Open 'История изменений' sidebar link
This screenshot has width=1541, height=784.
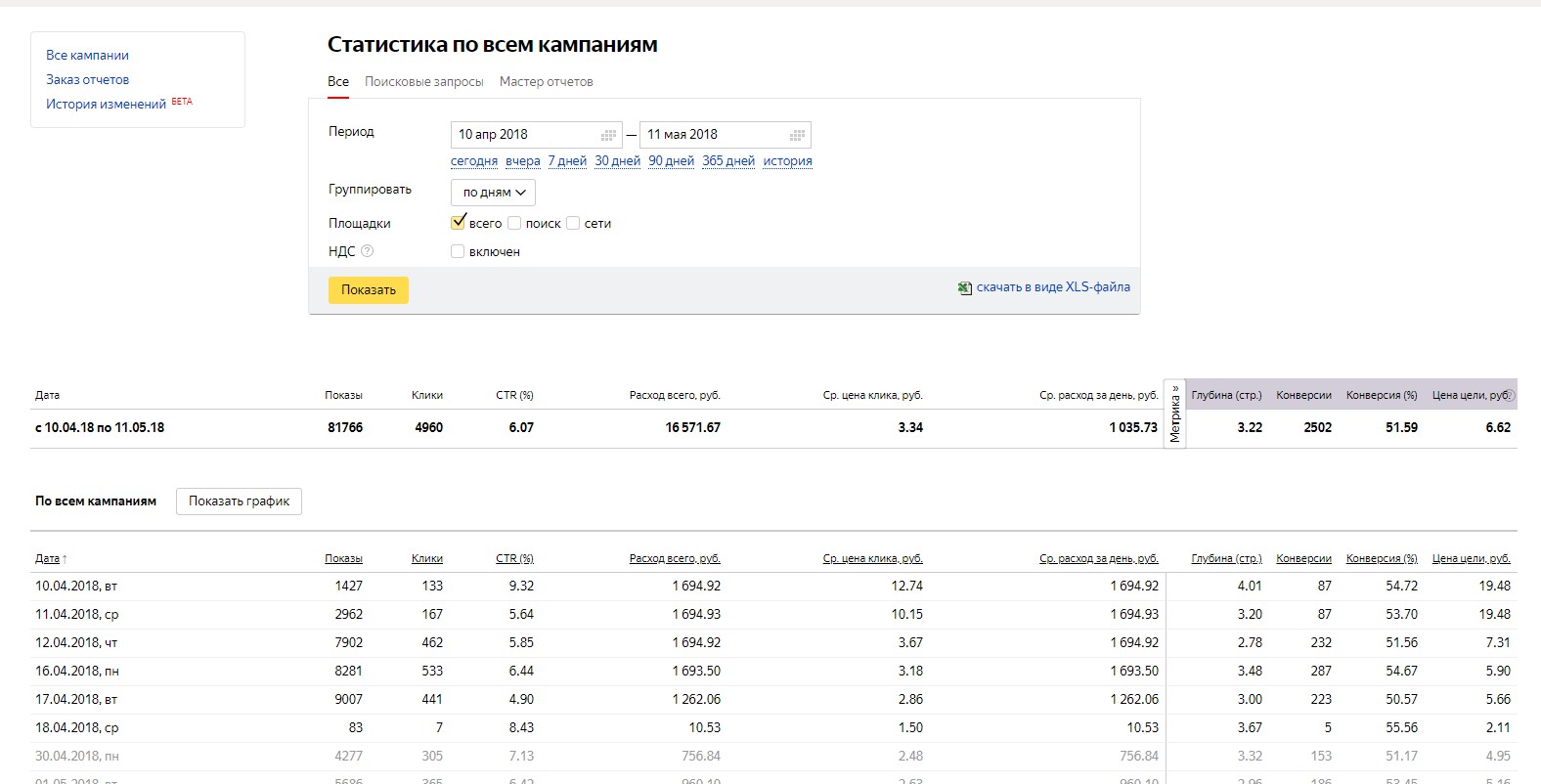click(106, 104)
